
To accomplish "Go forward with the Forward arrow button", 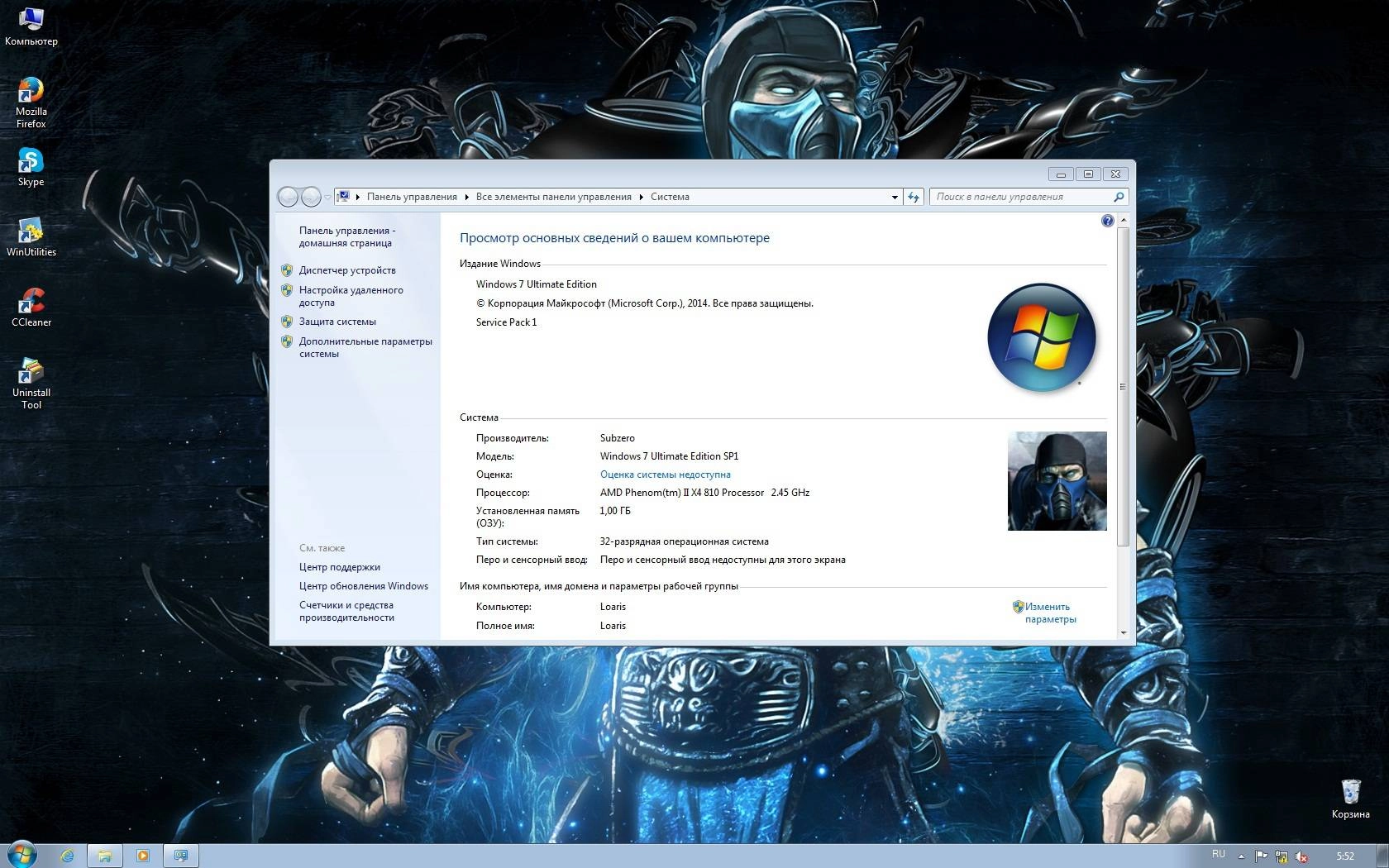I will point(311,197).
